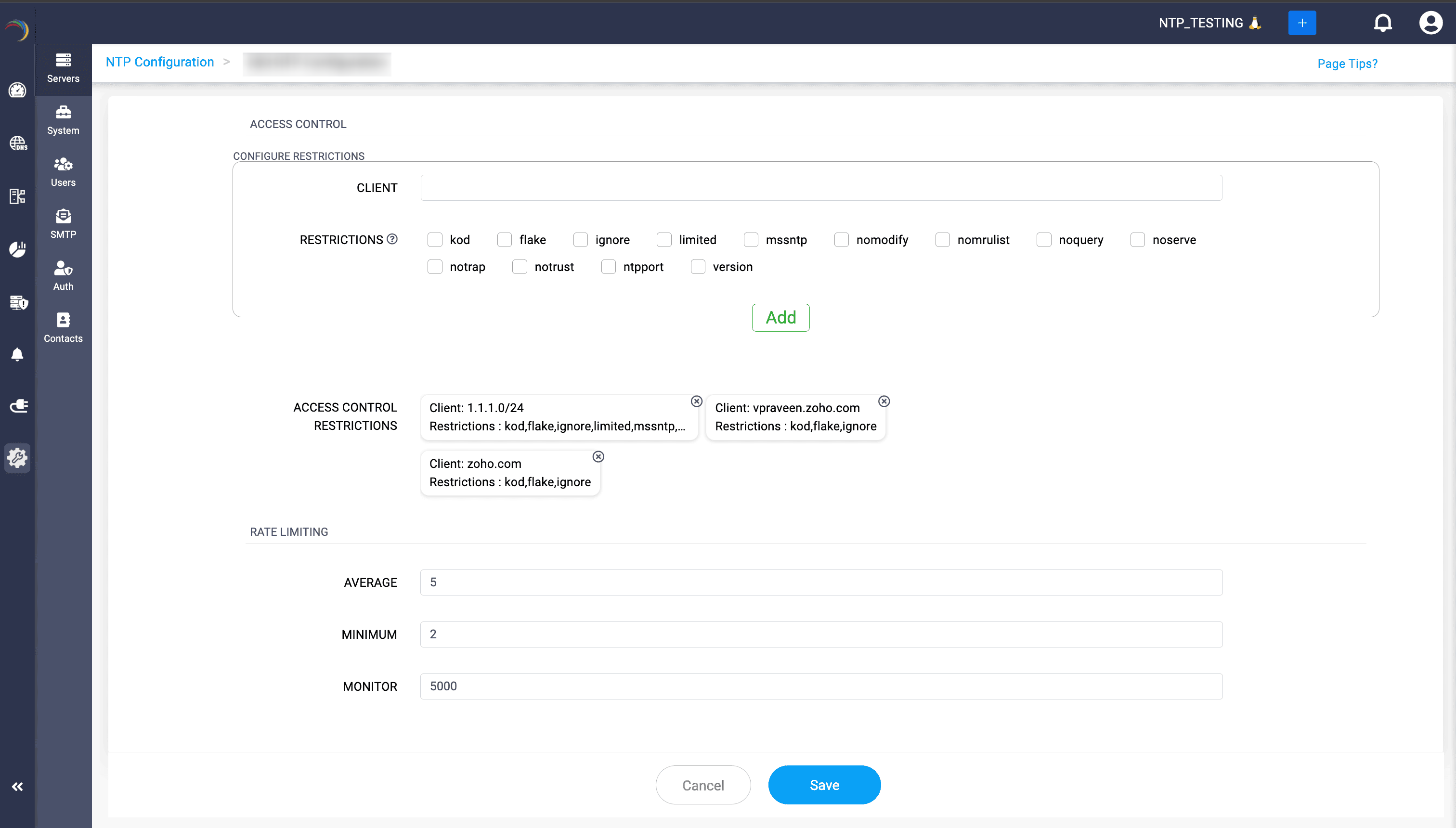Check the noserve restriction
Screen dimensions: 1456x828
click(1137, 239)
